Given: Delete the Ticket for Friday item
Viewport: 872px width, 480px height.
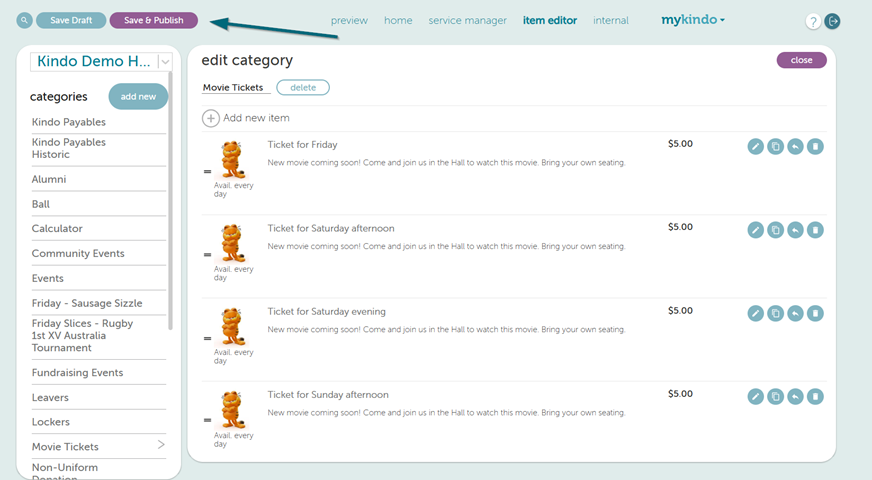Looking at the screenshot, I should tap(815, 147).
